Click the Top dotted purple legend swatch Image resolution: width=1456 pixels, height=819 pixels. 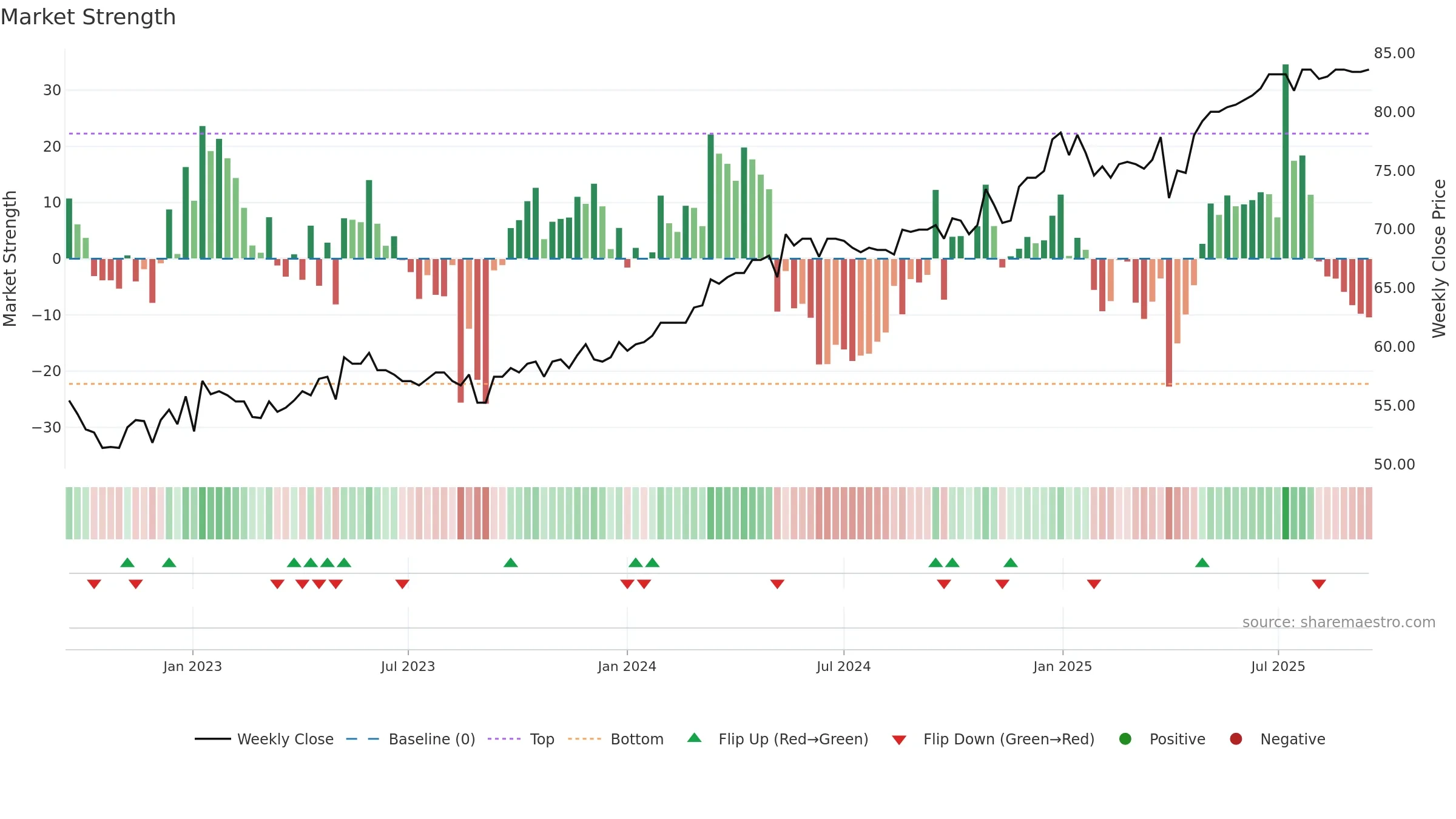pyautogui.click(x=504, y=739)
